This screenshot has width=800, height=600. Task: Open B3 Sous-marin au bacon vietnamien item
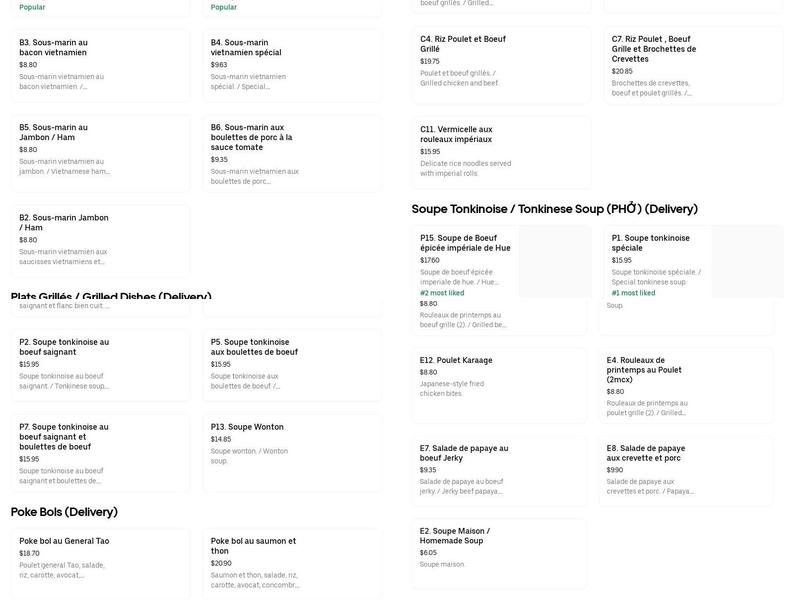point(100,65)
